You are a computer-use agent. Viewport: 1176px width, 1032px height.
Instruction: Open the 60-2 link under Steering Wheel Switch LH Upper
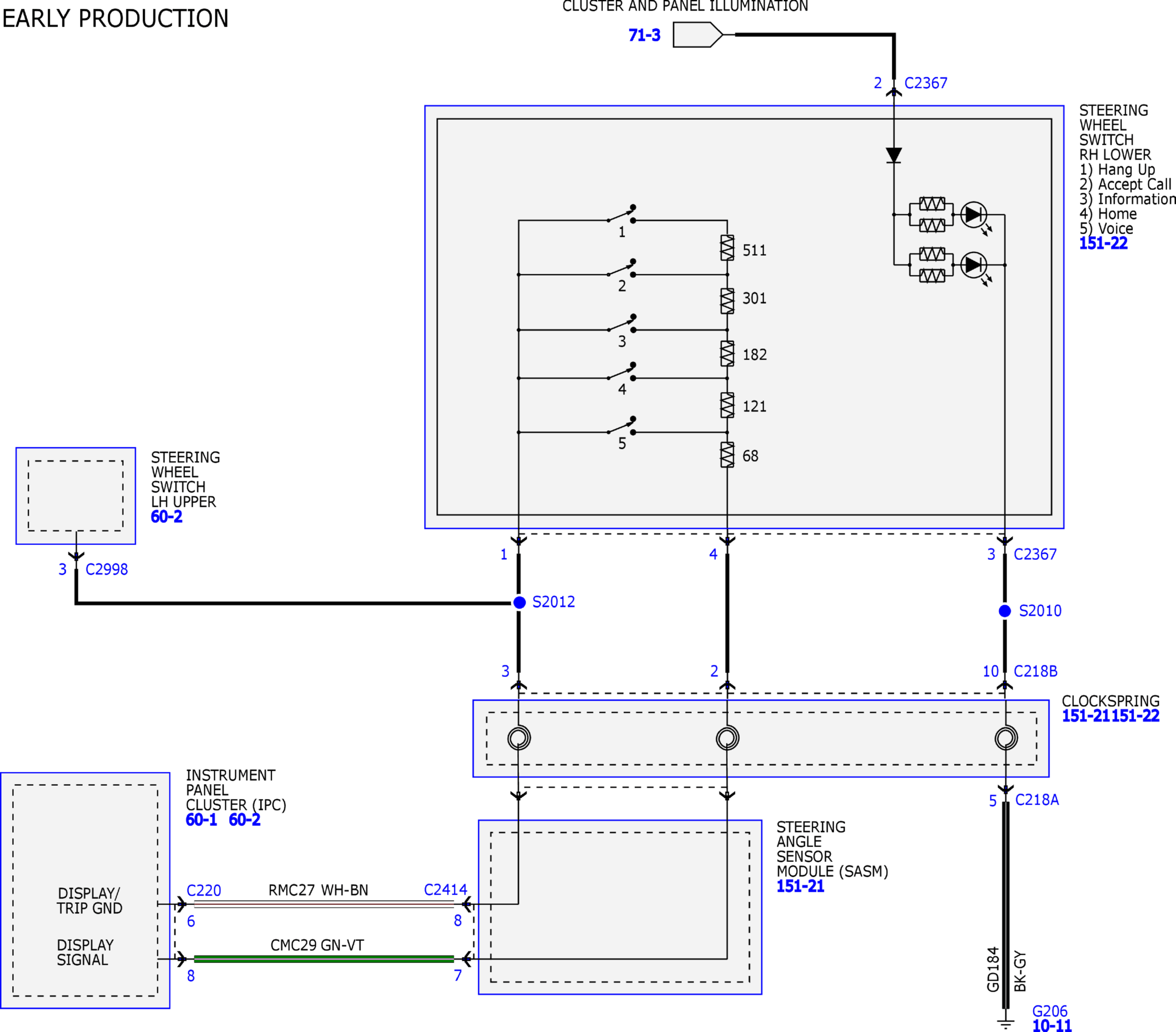tap(166, 517)
